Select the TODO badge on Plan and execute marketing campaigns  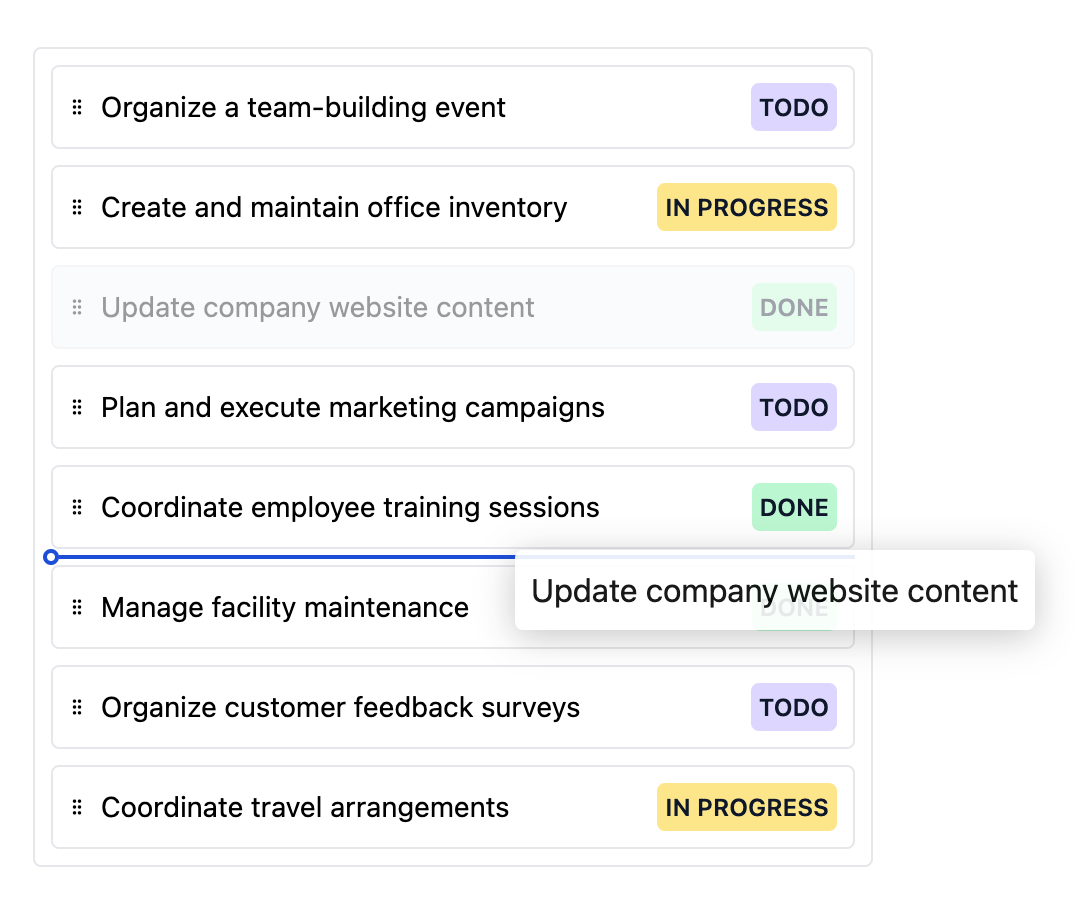click(x=793, y=407)
